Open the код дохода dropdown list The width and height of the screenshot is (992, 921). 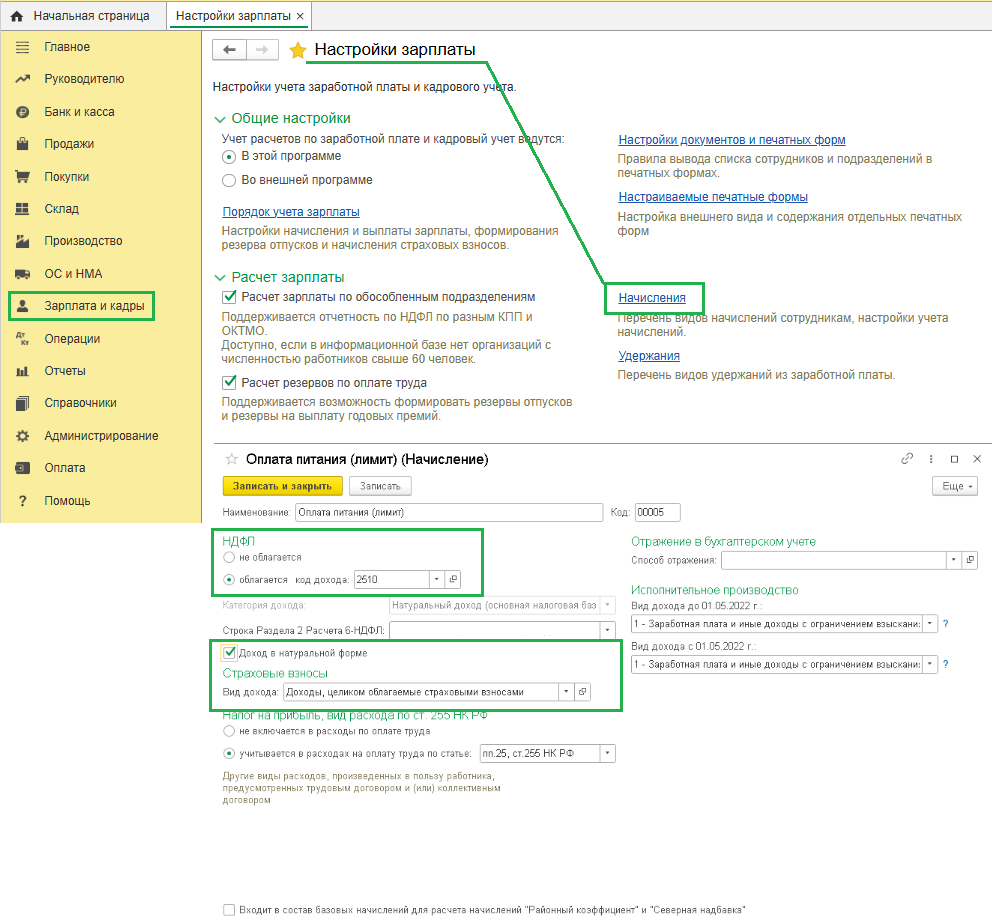(437, 579)
